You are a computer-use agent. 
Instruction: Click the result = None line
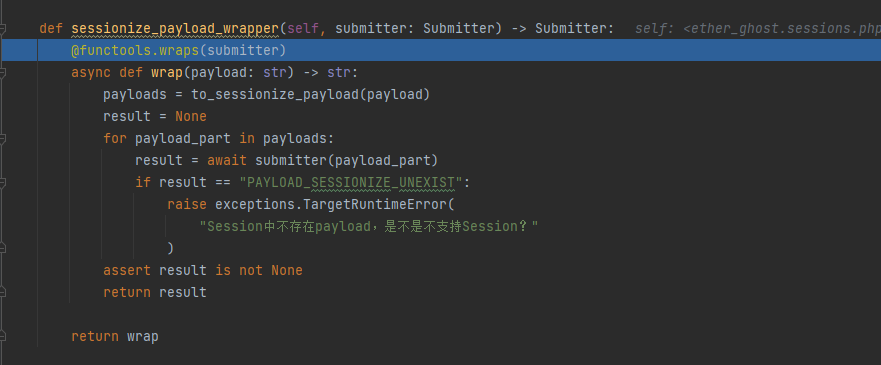pos(155,116)
